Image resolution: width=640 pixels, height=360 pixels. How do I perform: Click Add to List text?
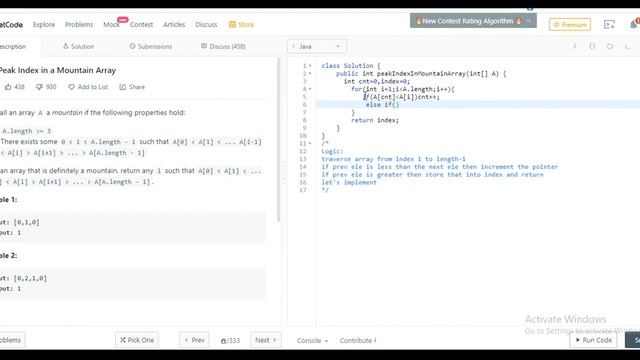point(93,87)
